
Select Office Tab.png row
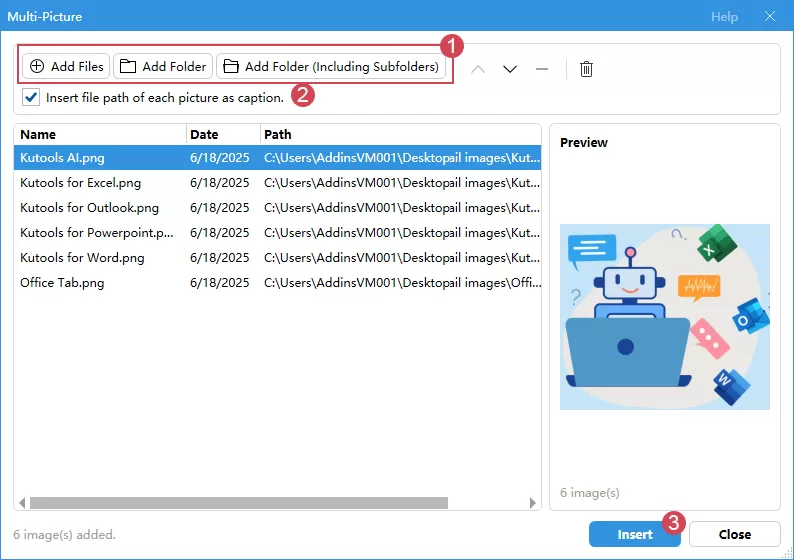pos(277,283)
